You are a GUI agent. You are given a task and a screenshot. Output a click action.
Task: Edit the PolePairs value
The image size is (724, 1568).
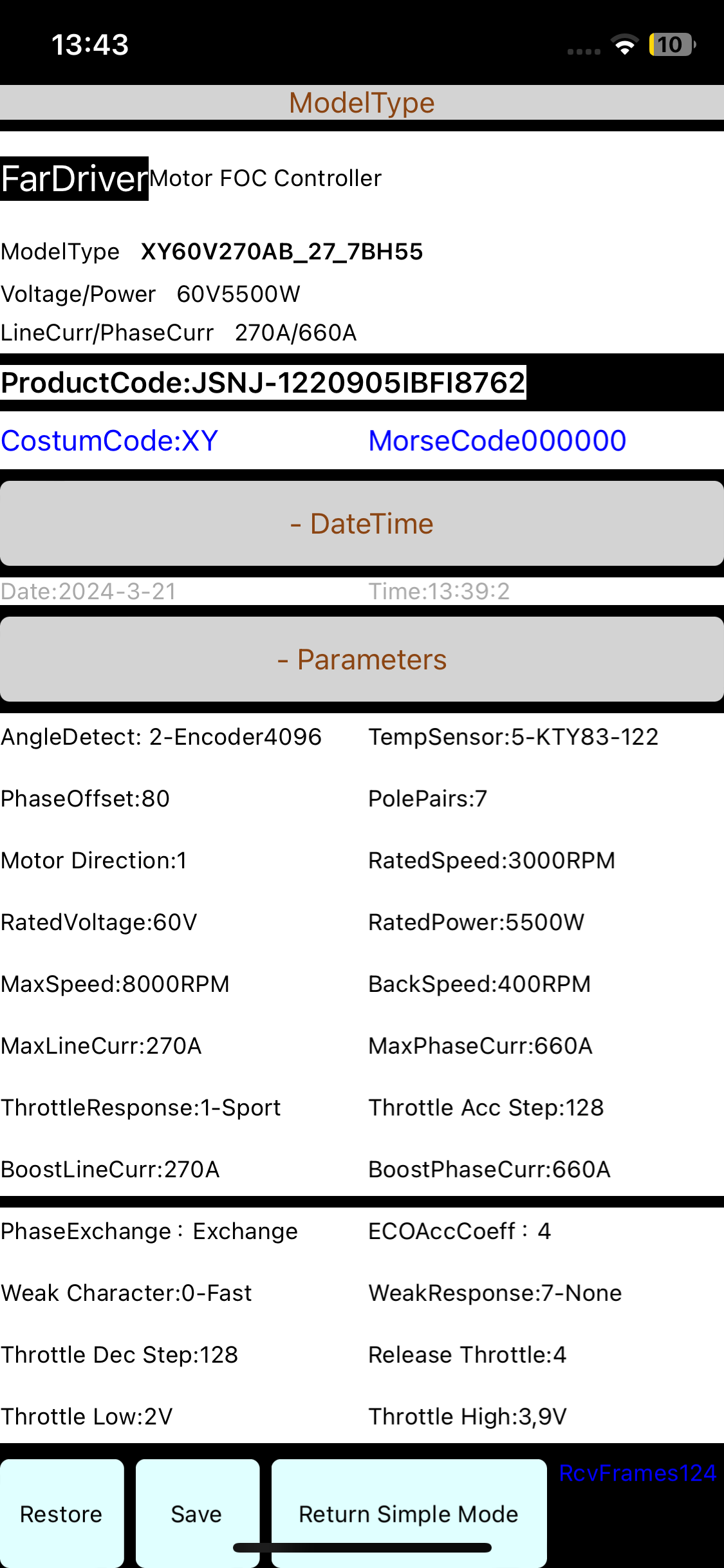(x=427, y=799)
